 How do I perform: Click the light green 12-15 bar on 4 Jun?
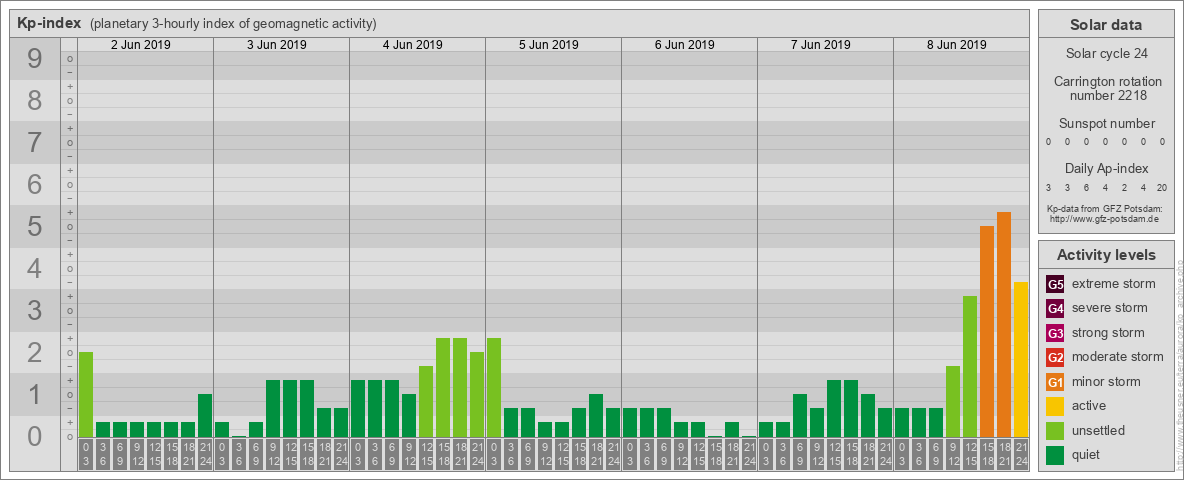tap(426, 402)
